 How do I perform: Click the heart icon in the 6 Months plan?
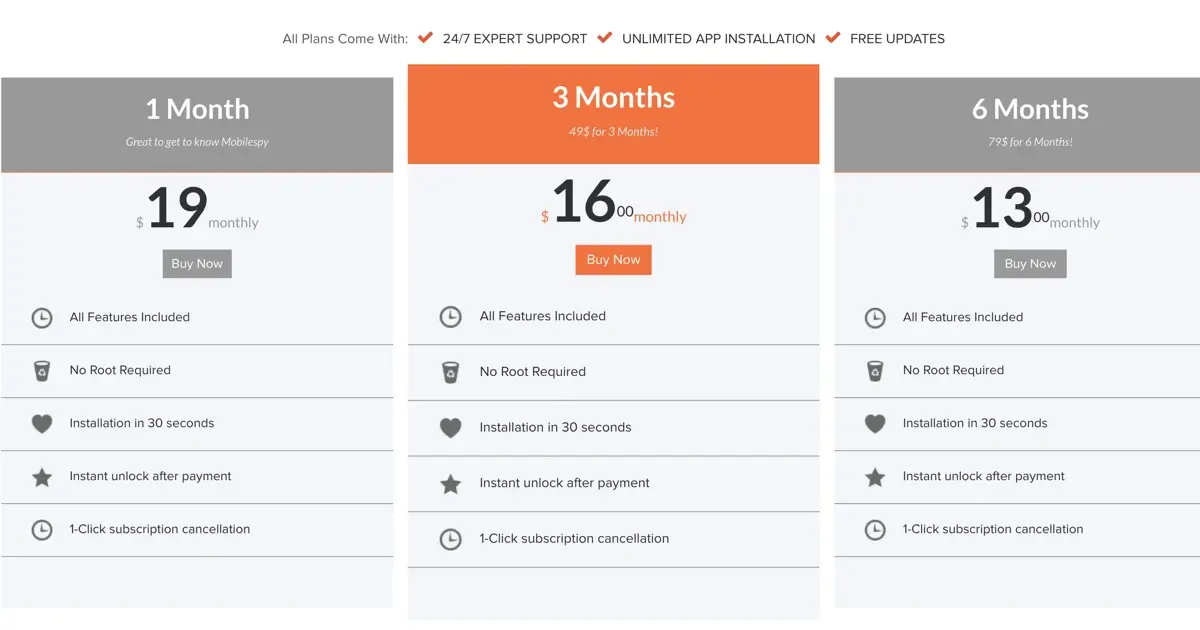875,424
